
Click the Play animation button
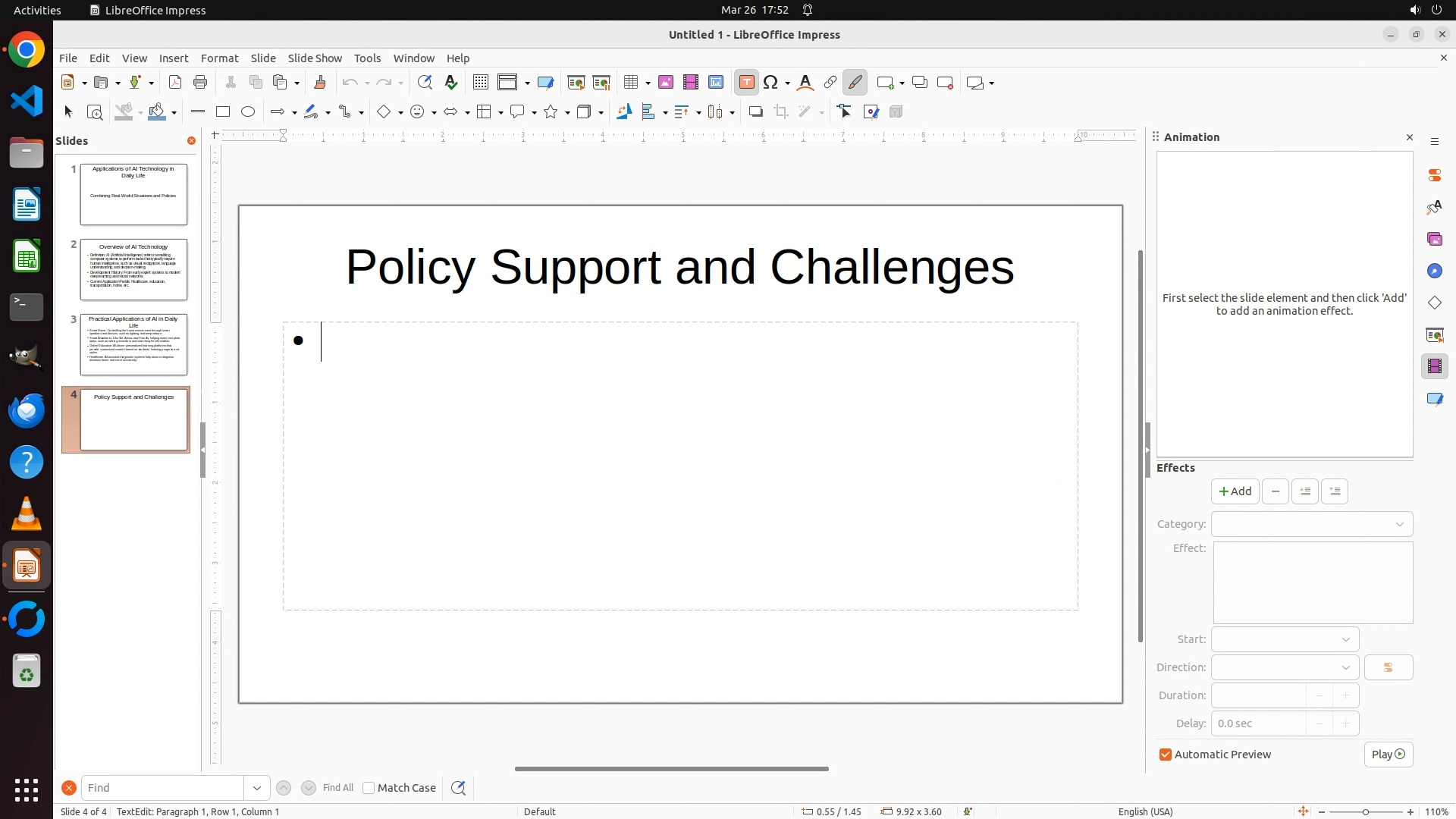(x=1388, y=755)
